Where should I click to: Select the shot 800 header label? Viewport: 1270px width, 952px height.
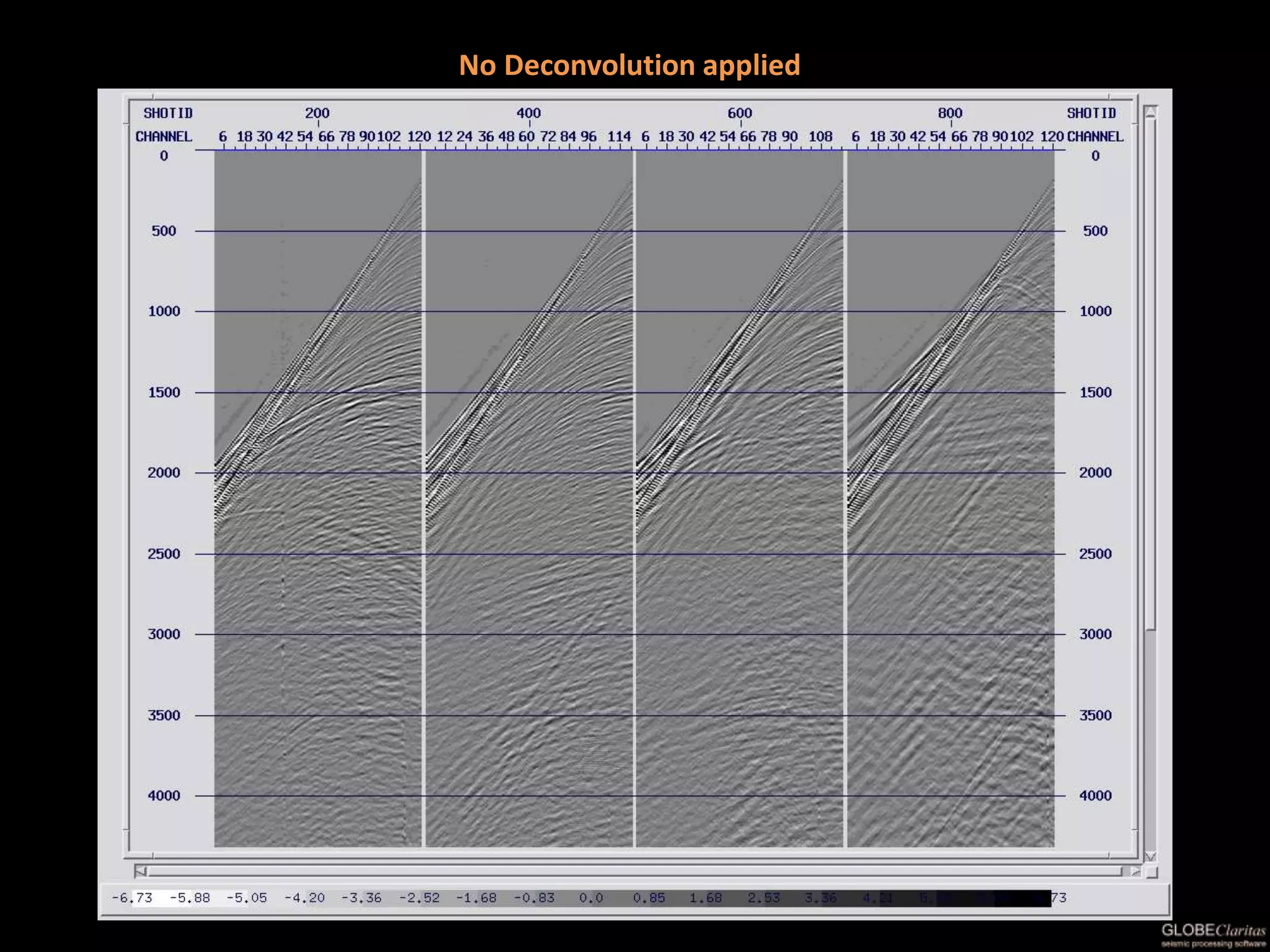[950, 113]
